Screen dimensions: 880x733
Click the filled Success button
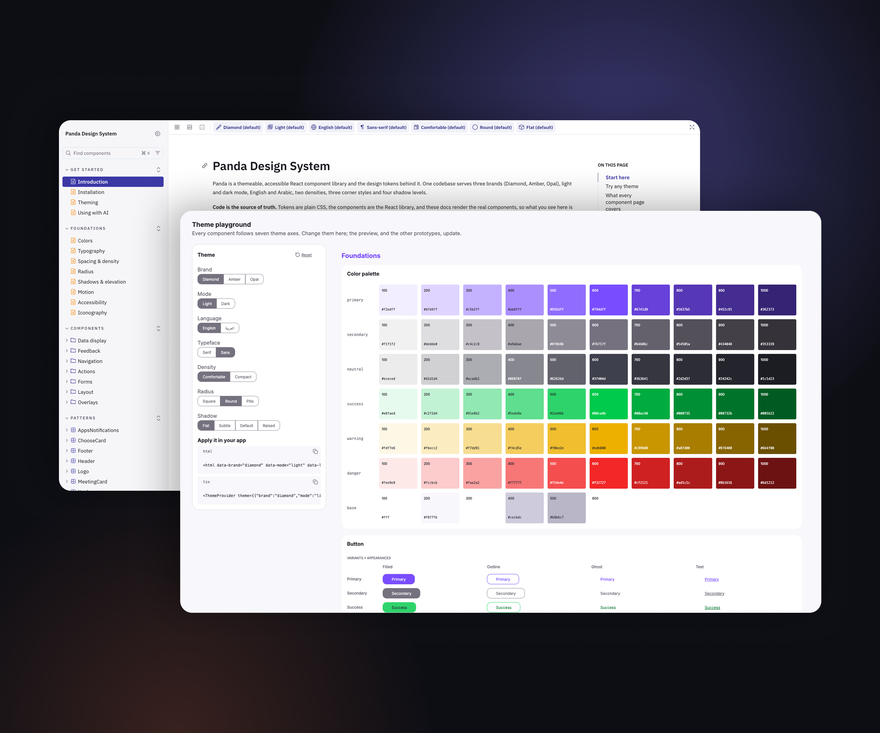tap(399, 607)
